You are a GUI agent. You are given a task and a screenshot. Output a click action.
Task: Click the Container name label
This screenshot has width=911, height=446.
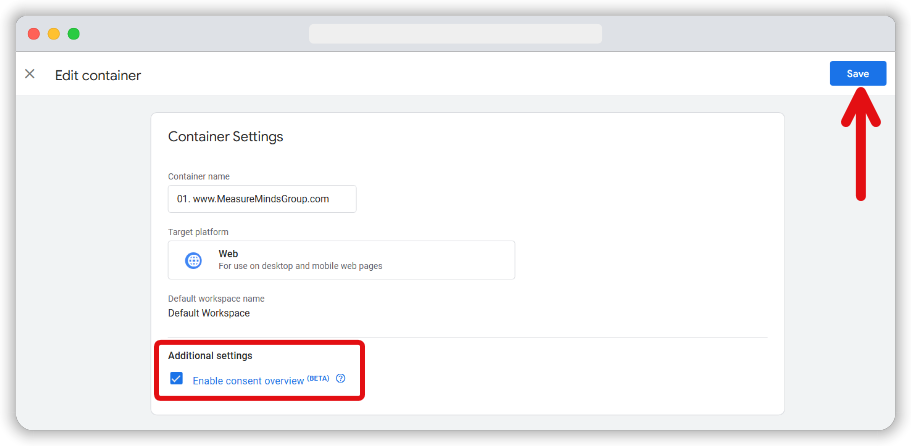click(x=199, y=176)
